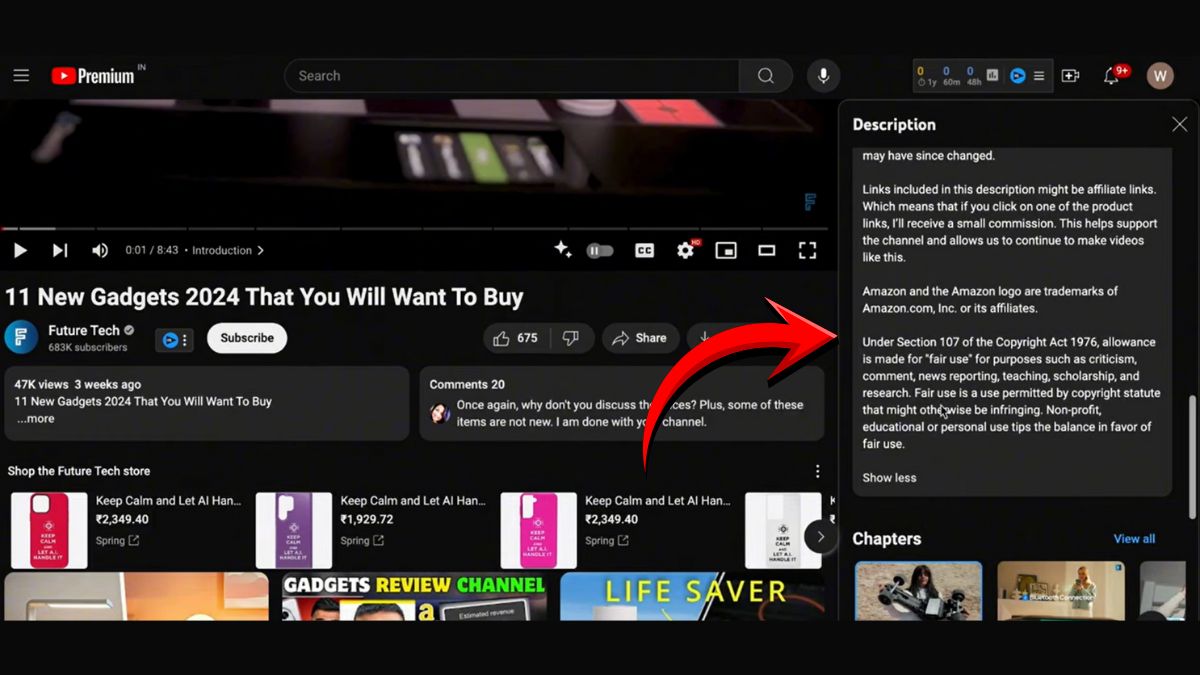1200x675 pixels.
Task: Open the next chapter via Introduction chevron
Action: point(260,250)
